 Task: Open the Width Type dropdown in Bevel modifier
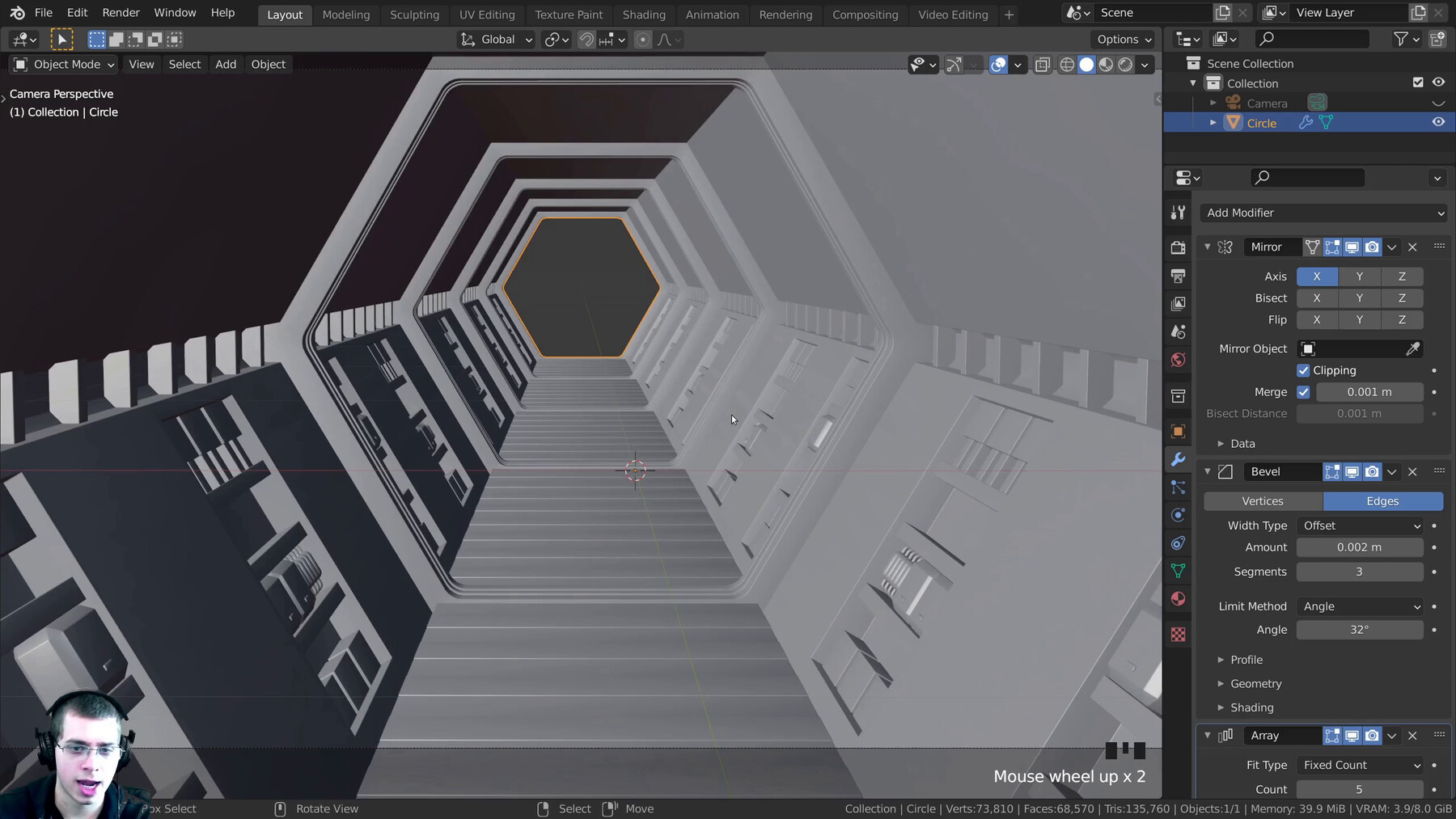pos(1360,526)
